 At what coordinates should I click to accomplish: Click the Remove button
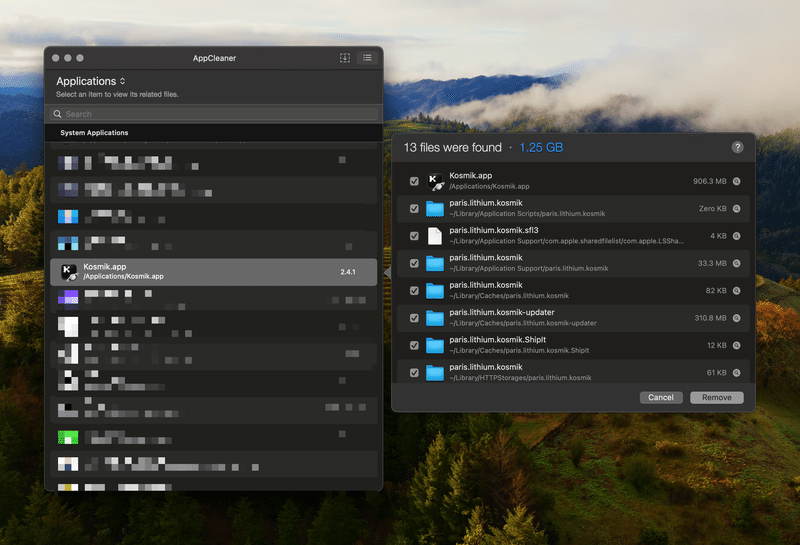(x=716, y=398)
